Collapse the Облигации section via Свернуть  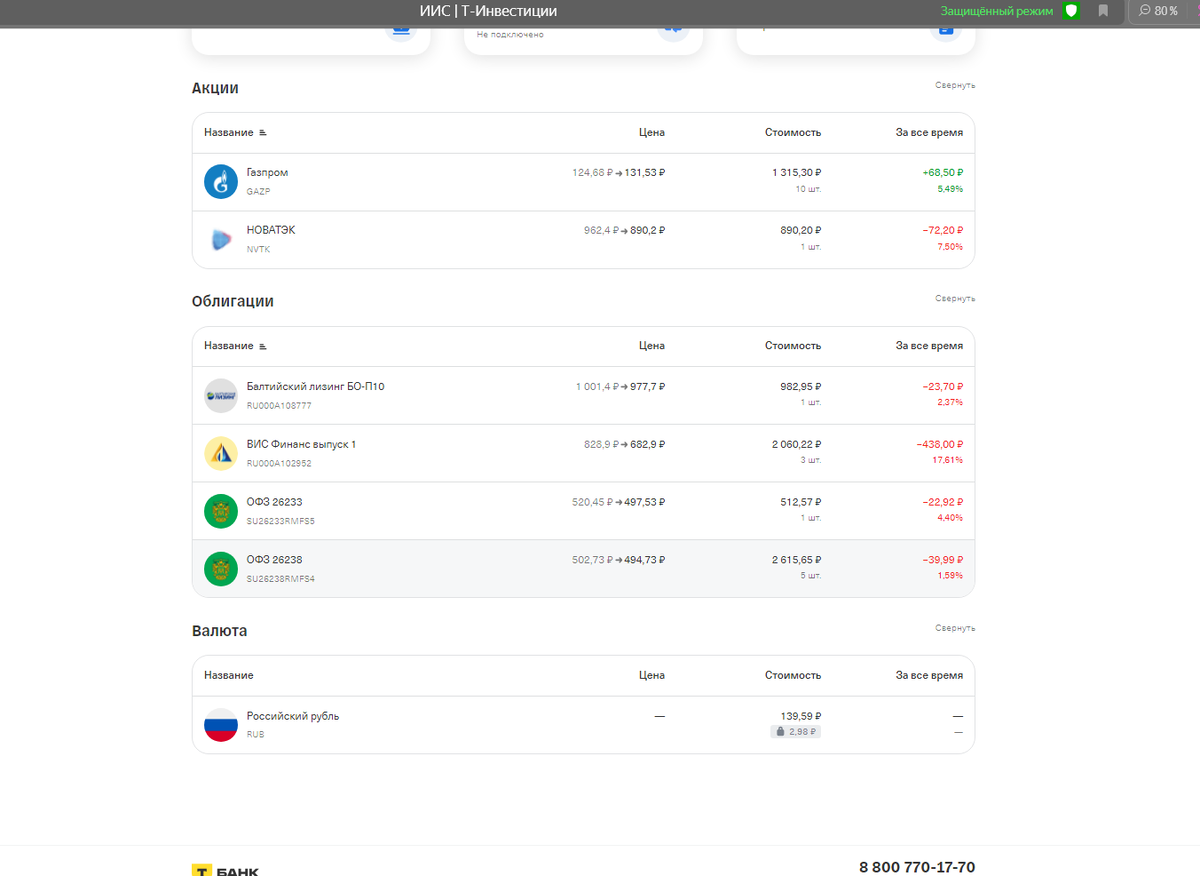pos(955,298)
